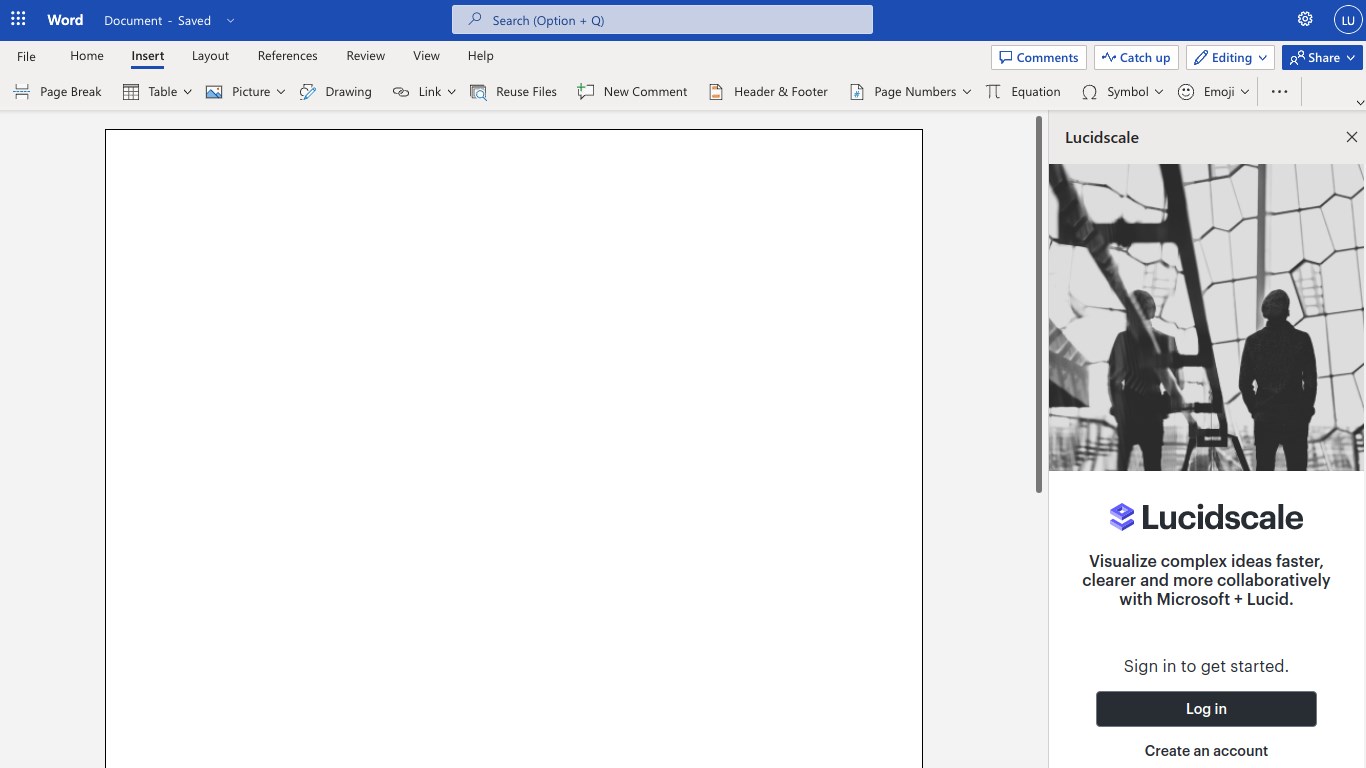Open the View tab
Viewport: 1366px width, 768px height.
point(426,56)
